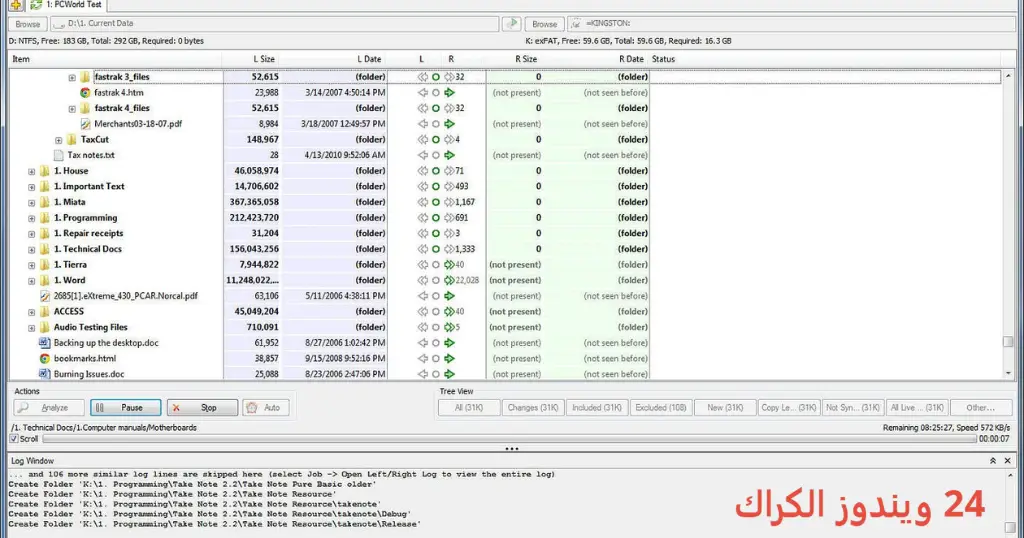The image size is (1024, 538).
Task: Click the green right arrow on bookmarks.html row
Action: click(449, 358)
